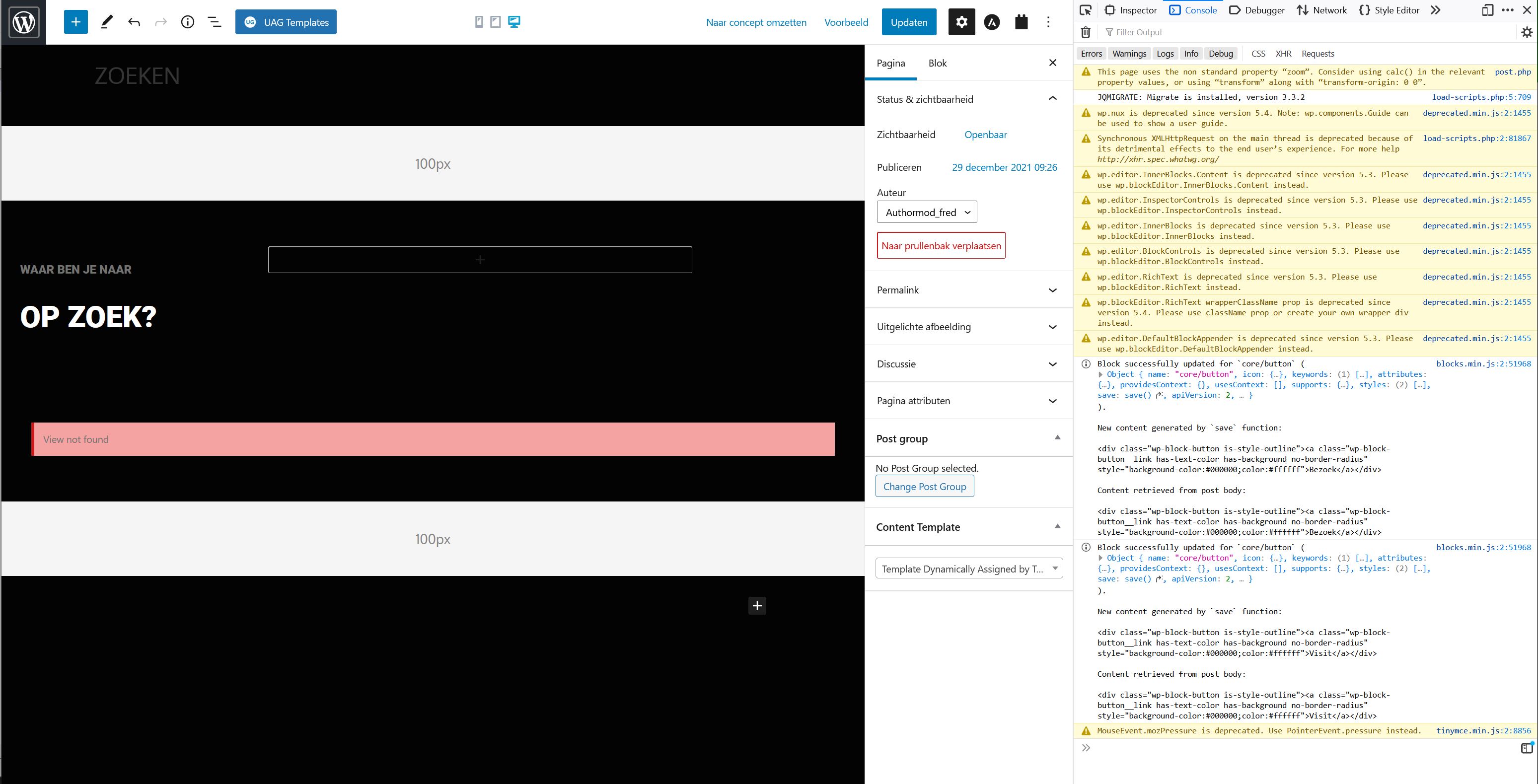The width and height of the screenshot is (1538, 784).
Task: Collapse the Content Template panel
Action: (x=1057, y=526)
